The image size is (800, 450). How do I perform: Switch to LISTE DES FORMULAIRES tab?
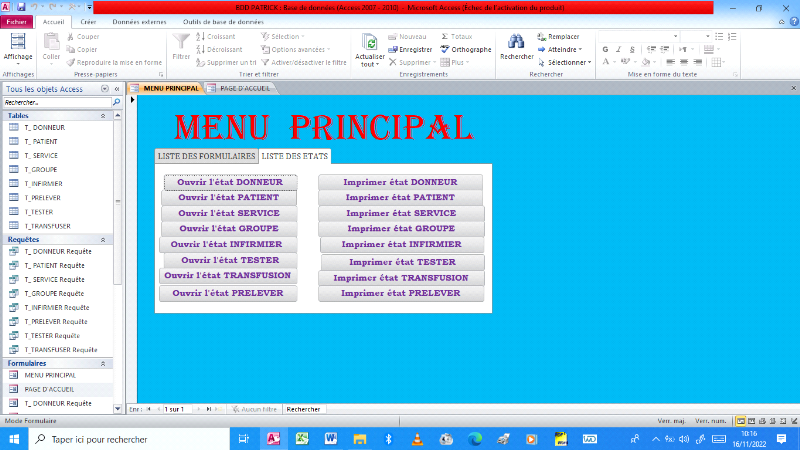[206, 156]
